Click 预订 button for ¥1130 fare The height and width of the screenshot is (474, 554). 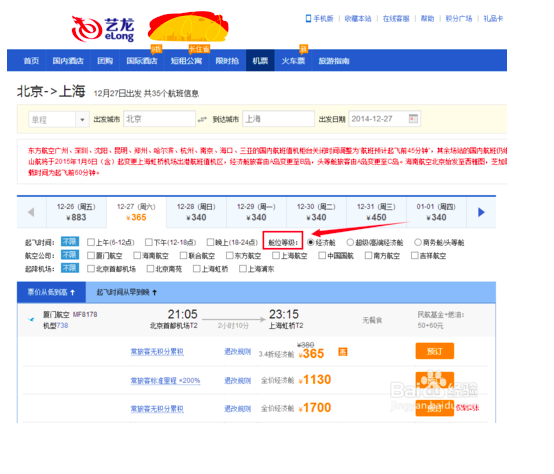click(x=435, y=380)
